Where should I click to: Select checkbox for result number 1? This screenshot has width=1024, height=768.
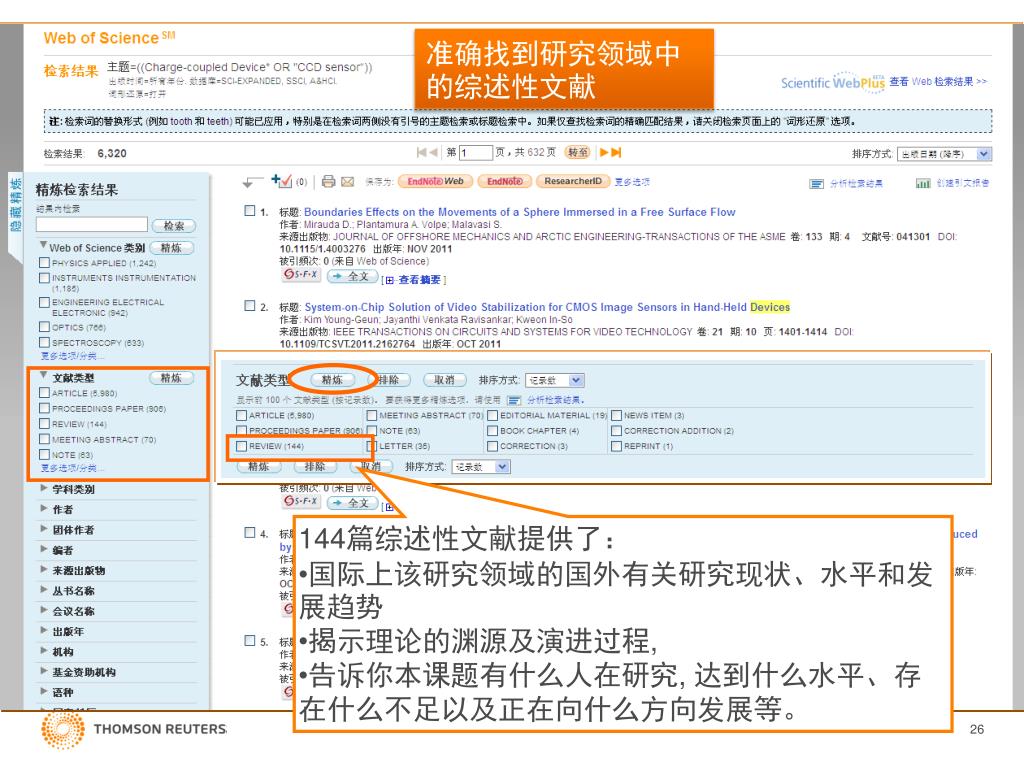click(250, 212)
